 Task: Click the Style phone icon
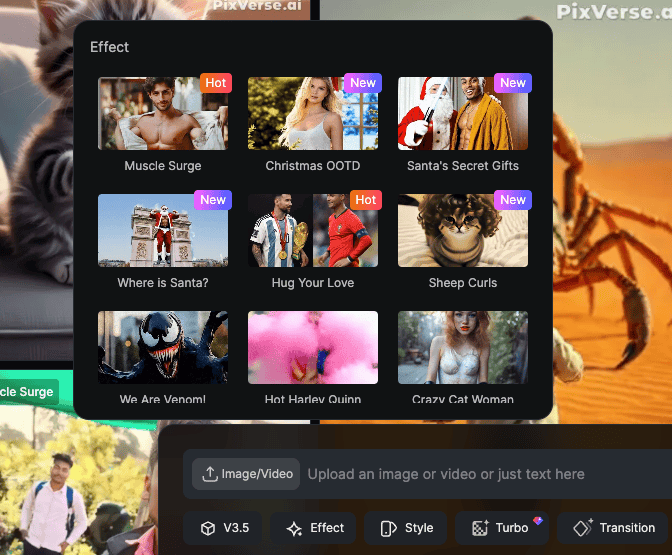[388, 528]
